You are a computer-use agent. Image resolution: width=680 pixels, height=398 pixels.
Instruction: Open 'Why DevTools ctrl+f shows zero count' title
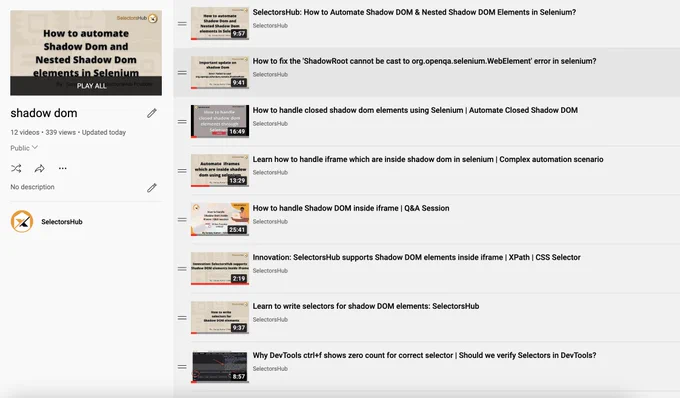[x=424, y=355]
